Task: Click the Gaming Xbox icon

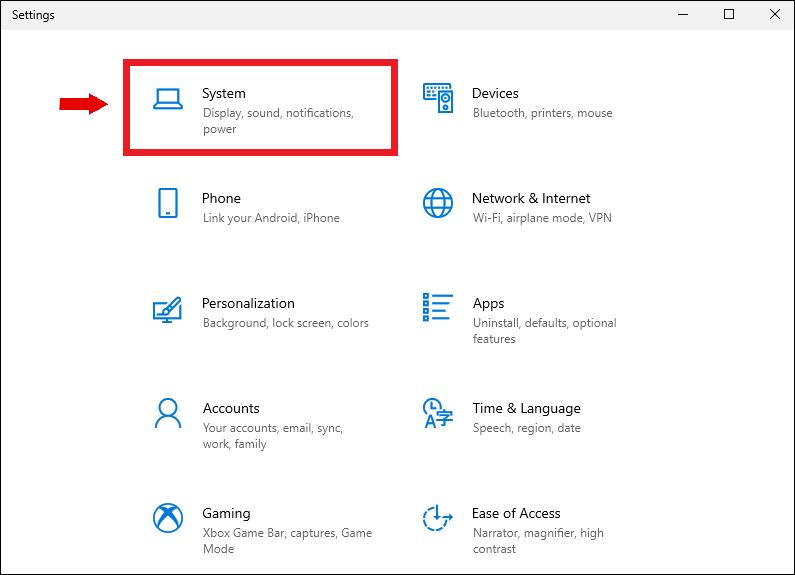Action: point(168,518)
